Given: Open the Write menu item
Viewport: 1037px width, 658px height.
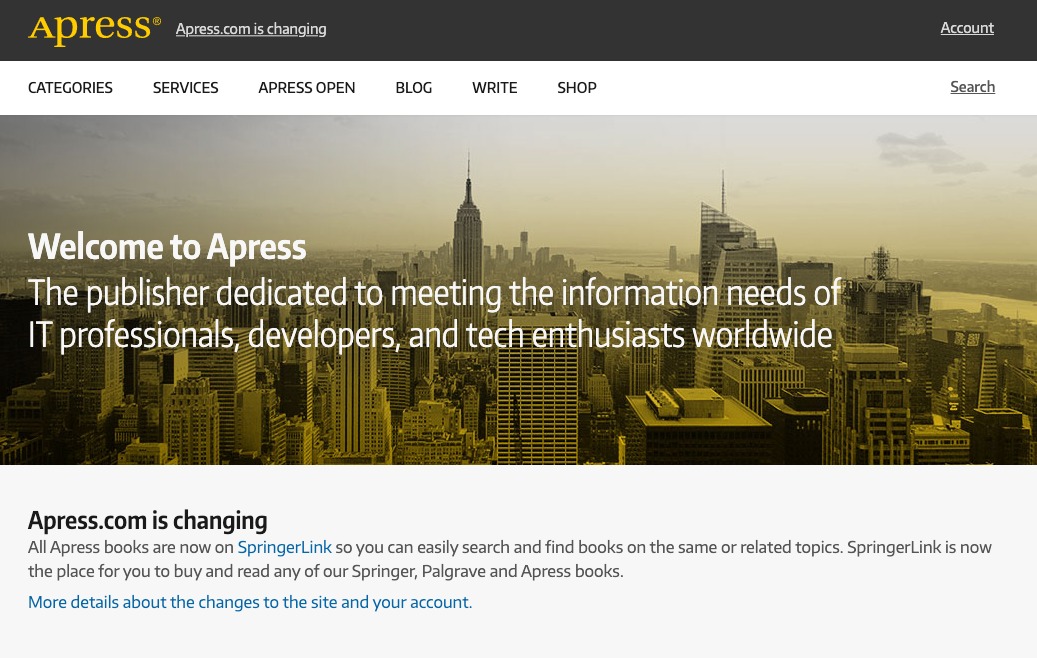Looking at the screenshot, I should point(495,88).
